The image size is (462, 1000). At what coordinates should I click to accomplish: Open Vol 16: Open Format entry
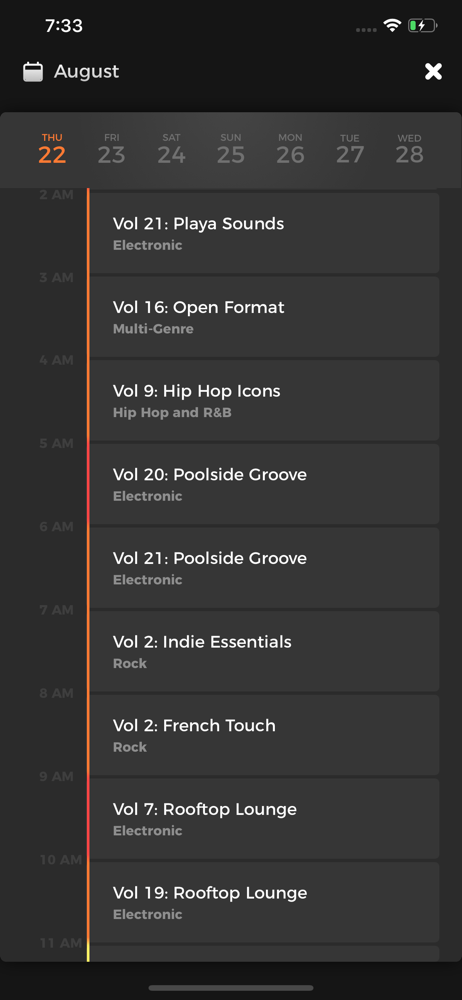(x=264, y=317)
